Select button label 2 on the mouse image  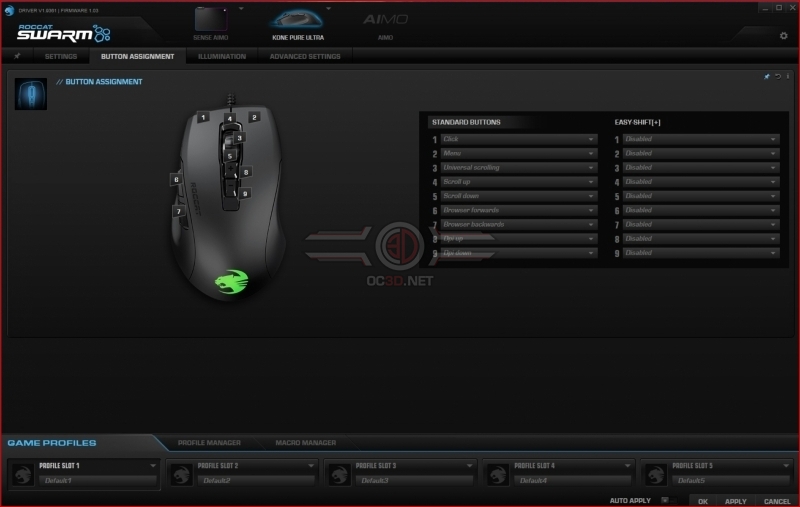(254, 118)
